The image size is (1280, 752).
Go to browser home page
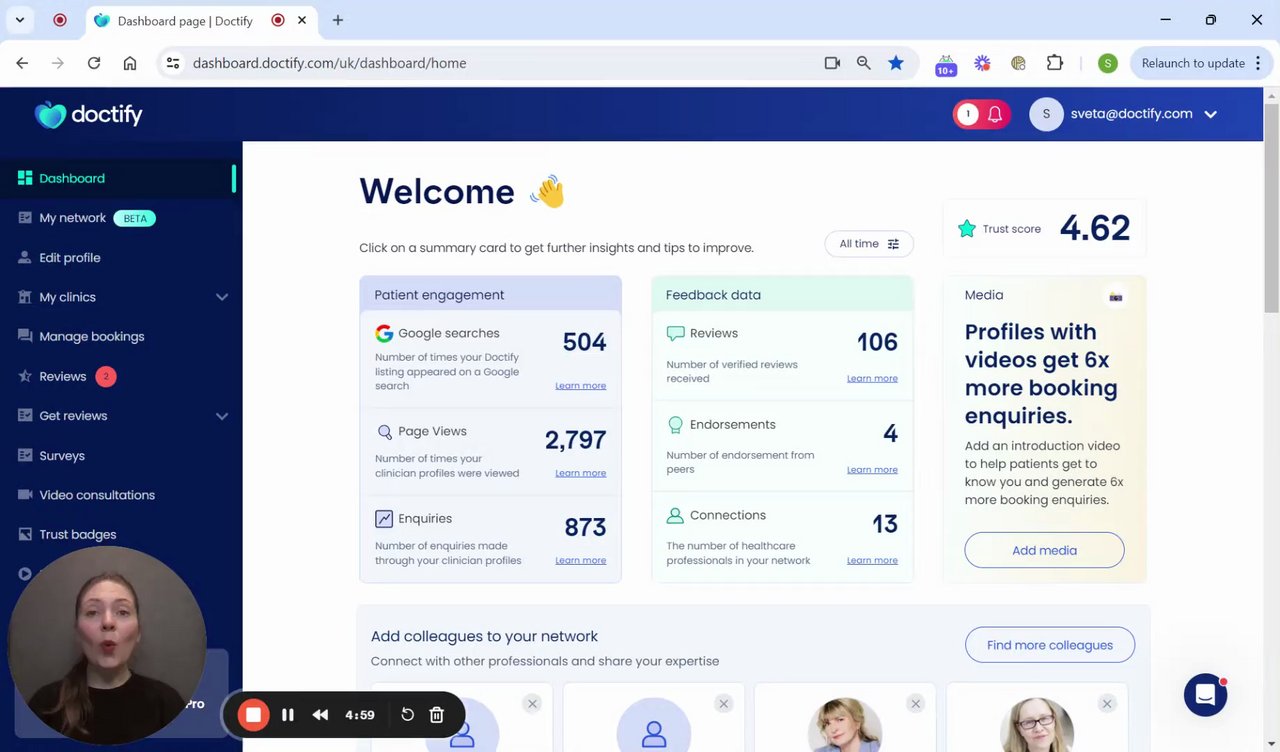(130, 63)
